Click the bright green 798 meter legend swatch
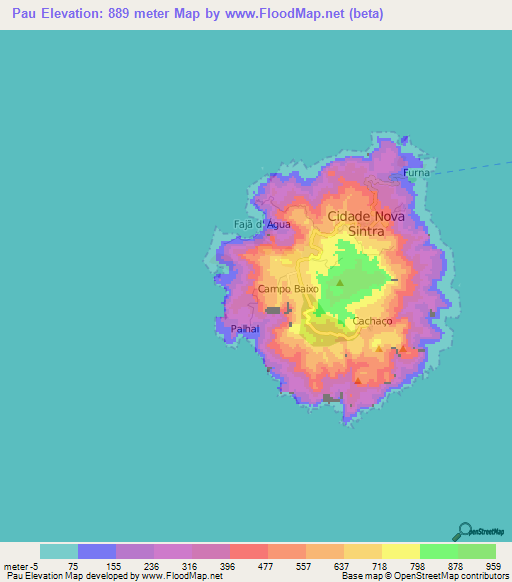The image size is (512, 582). pos(439,552)
